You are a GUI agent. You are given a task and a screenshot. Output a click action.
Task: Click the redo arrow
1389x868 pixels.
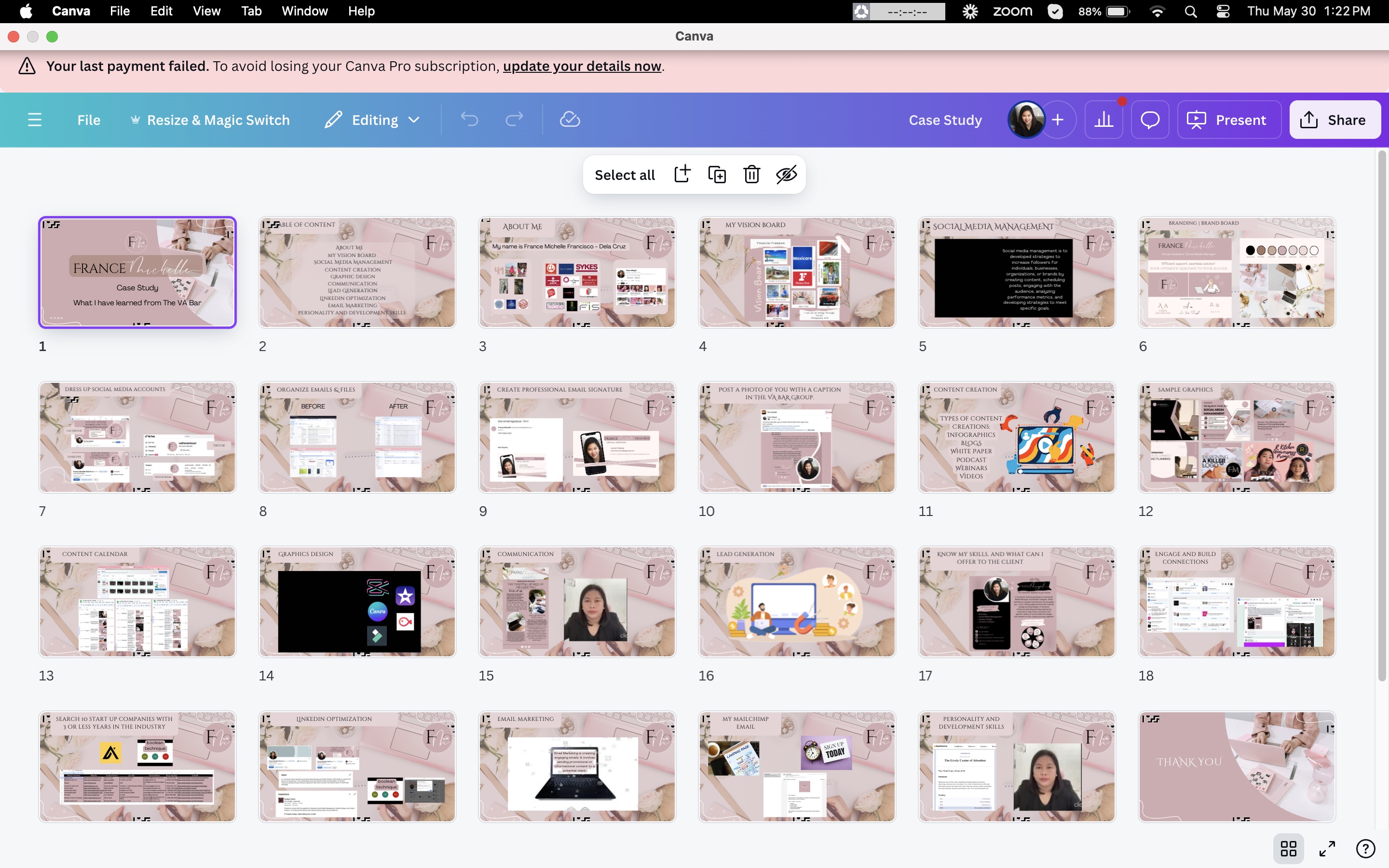click(514, 120)
